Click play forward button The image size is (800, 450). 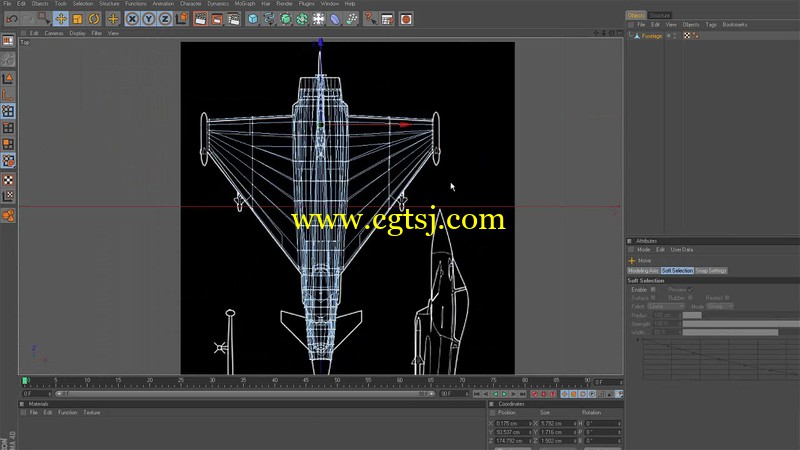click(504, 394)
